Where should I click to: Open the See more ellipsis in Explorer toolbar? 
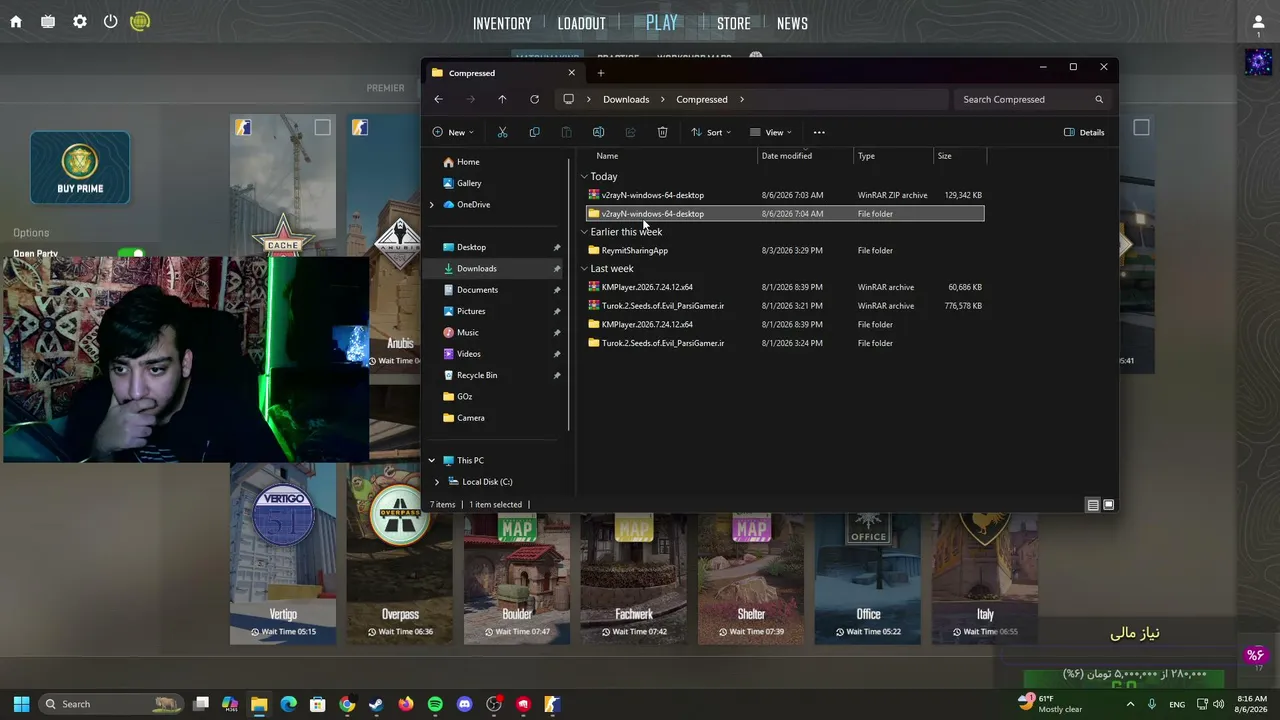[819, 132]
